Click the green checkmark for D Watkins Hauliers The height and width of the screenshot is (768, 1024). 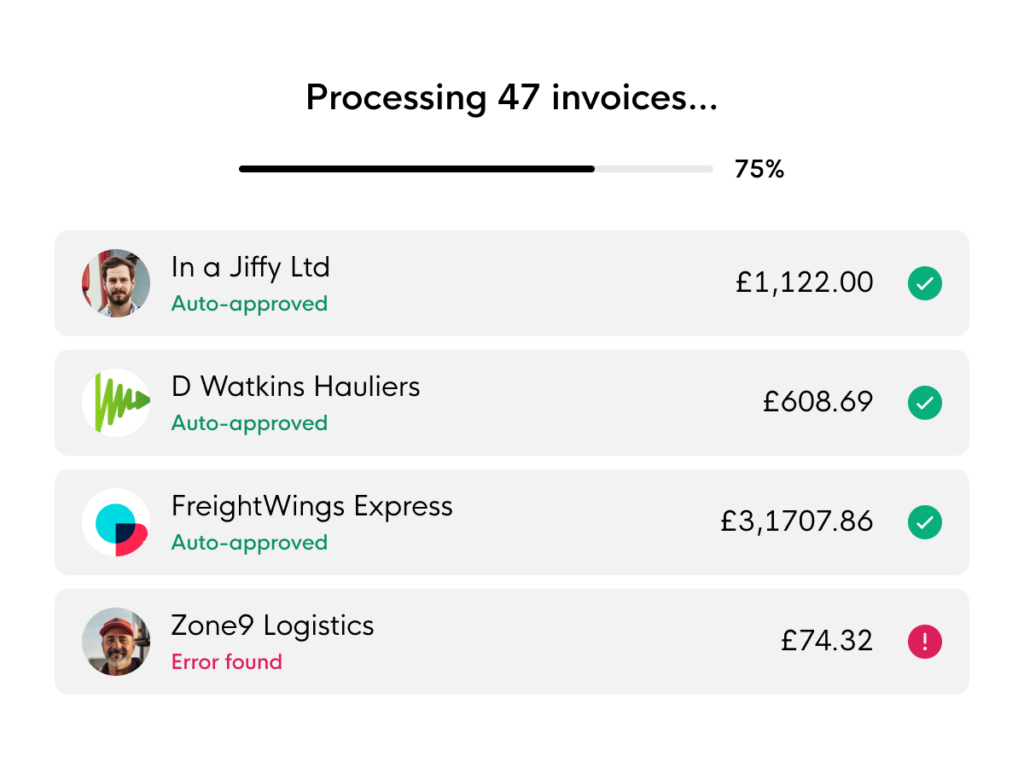coord(925,403)
